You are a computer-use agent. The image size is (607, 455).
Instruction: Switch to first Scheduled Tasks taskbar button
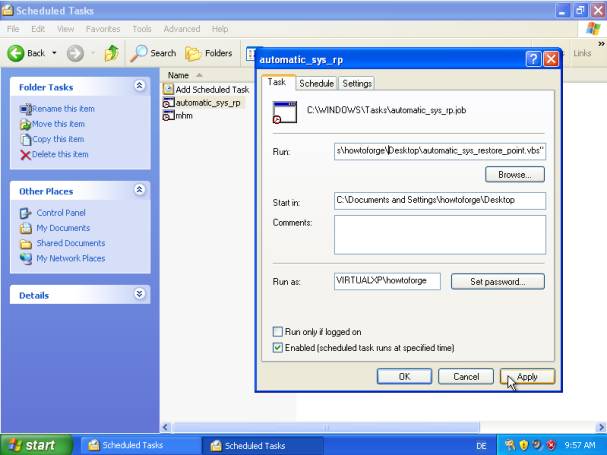(141, 445)
